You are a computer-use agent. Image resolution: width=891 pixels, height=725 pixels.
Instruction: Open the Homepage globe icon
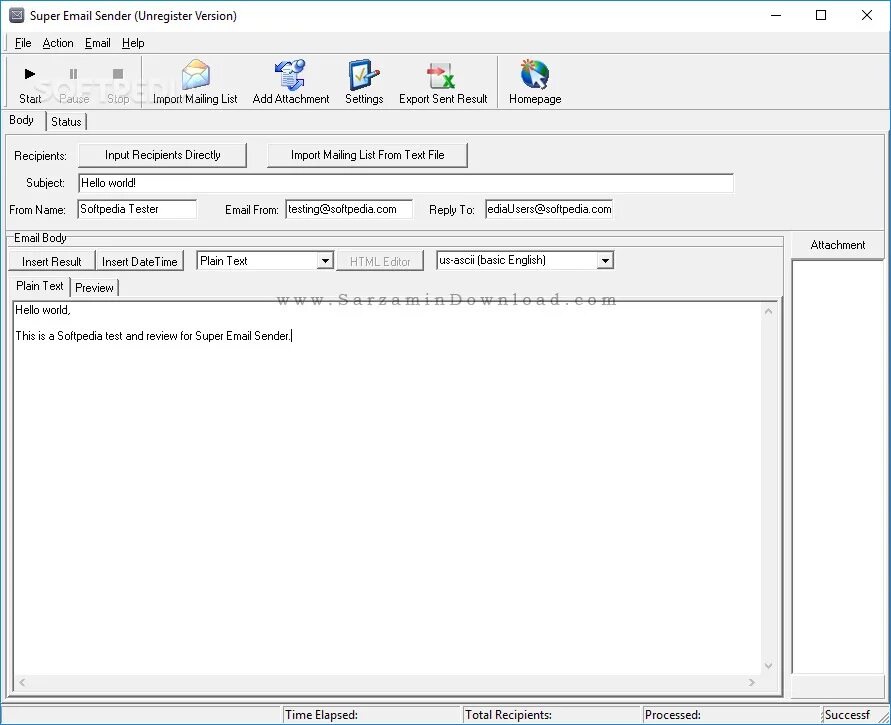click(534, 74)
